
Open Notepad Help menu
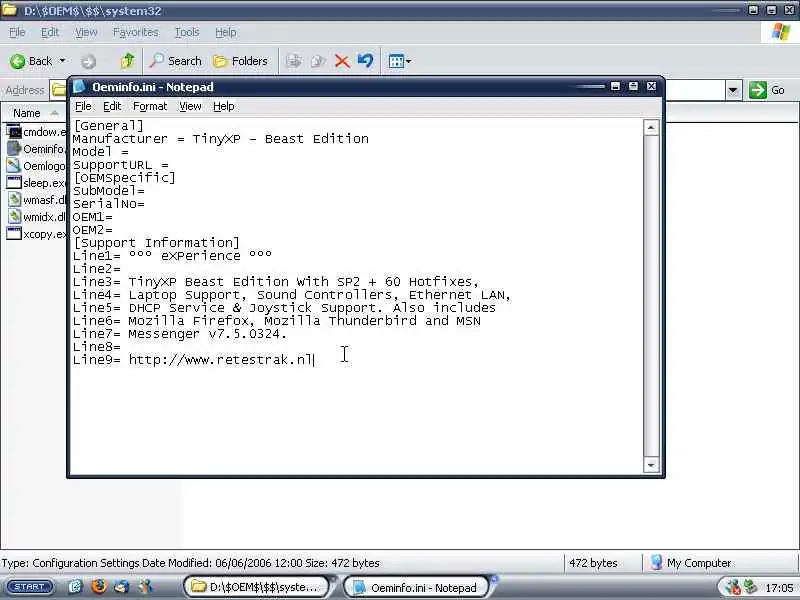coord(223,106)
